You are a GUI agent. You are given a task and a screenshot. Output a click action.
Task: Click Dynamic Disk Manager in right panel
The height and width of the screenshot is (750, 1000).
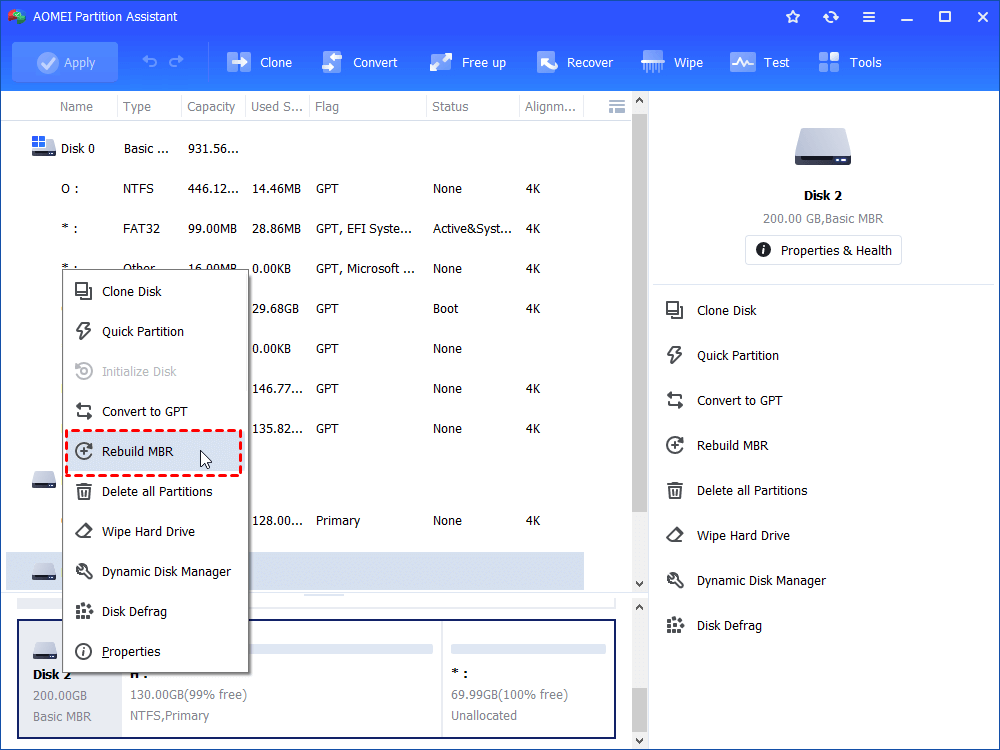(x=746, y=580)
